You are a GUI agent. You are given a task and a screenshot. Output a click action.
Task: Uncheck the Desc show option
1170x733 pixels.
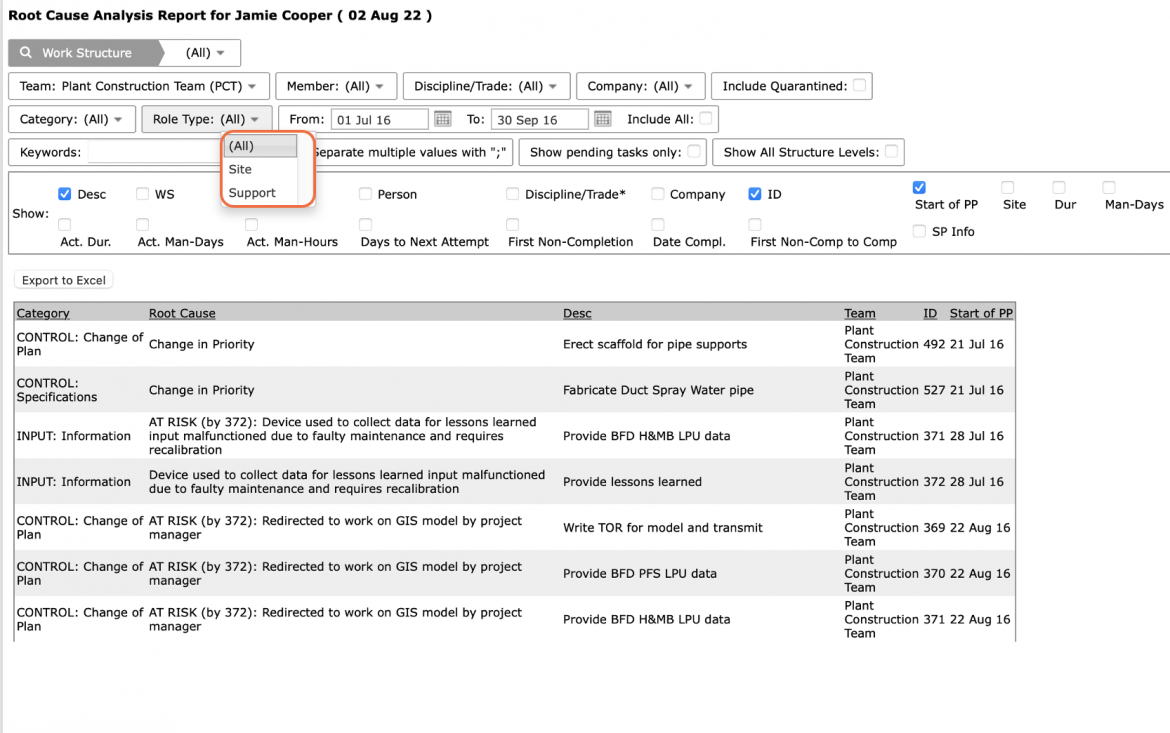tap(65, 194)
